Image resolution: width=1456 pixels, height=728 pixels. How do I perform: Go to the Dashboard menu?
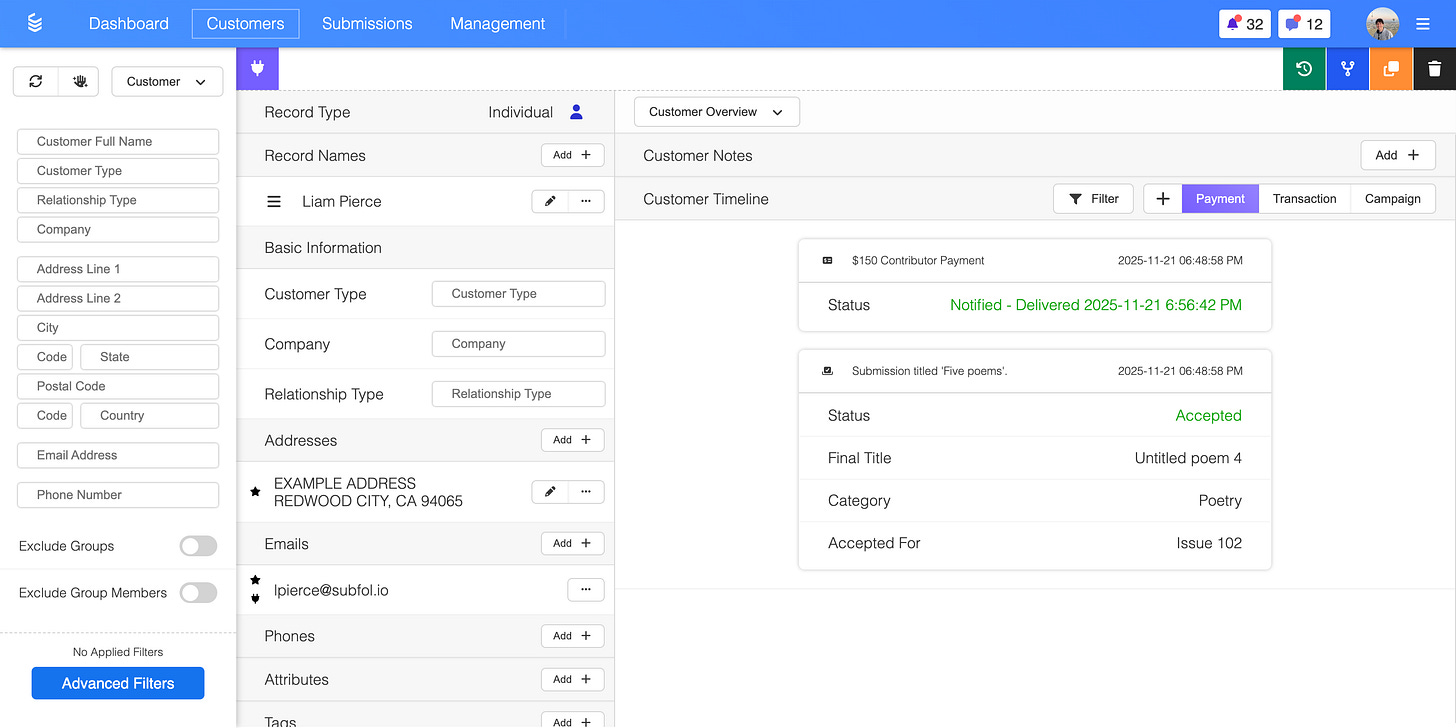[x=129, y=24]
